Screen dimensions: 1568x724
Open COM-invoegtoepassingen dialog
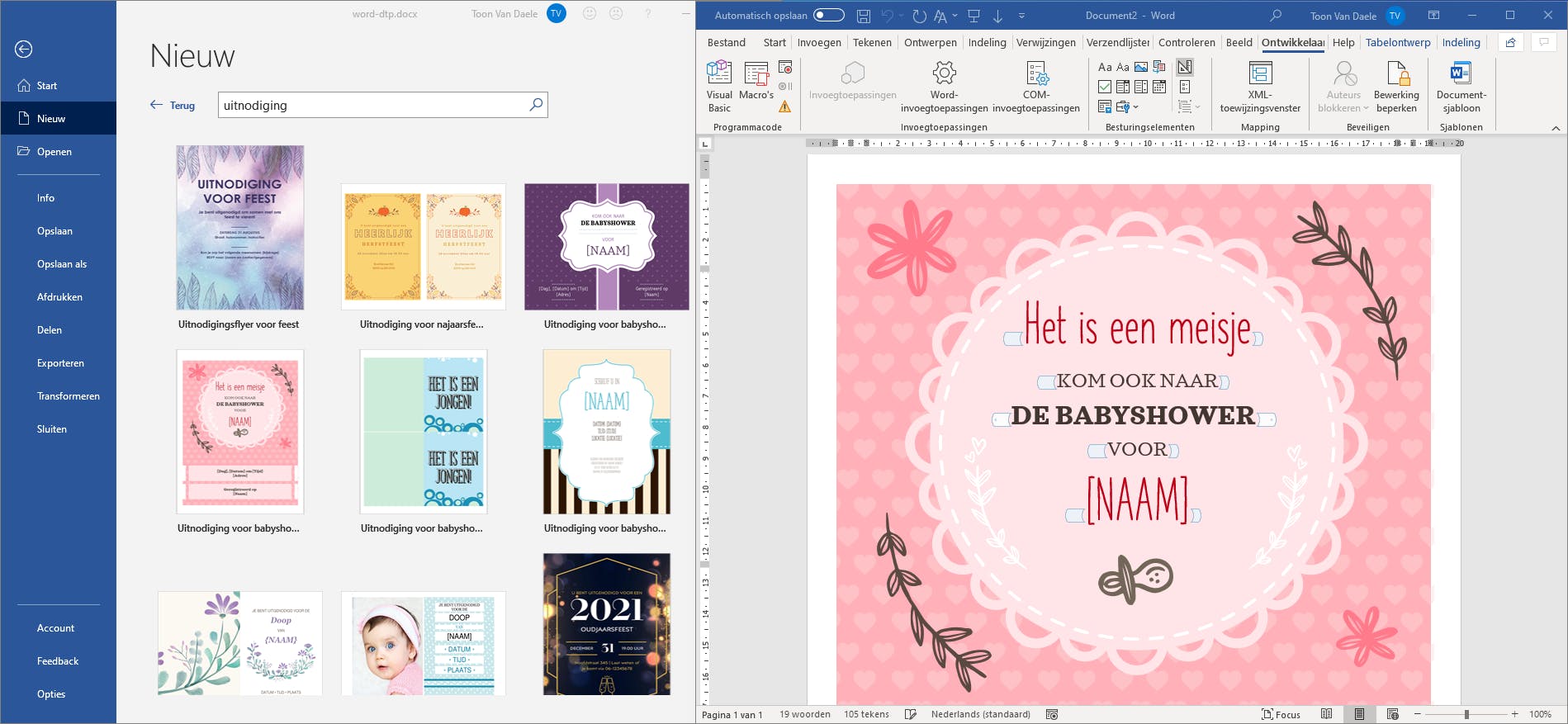coord(1036,73)
